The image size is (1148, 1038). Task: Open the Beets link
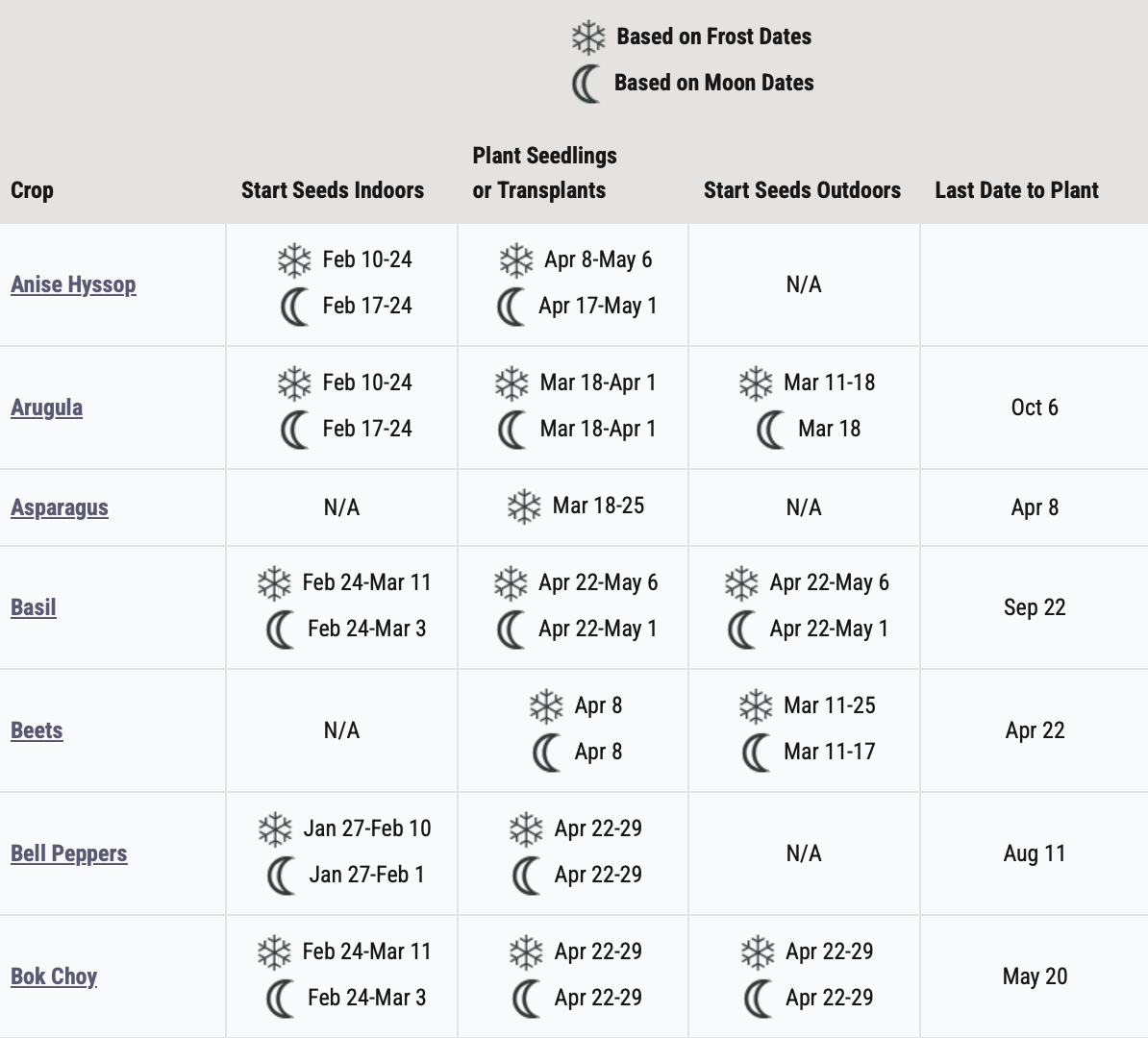(x=37, y=730)
